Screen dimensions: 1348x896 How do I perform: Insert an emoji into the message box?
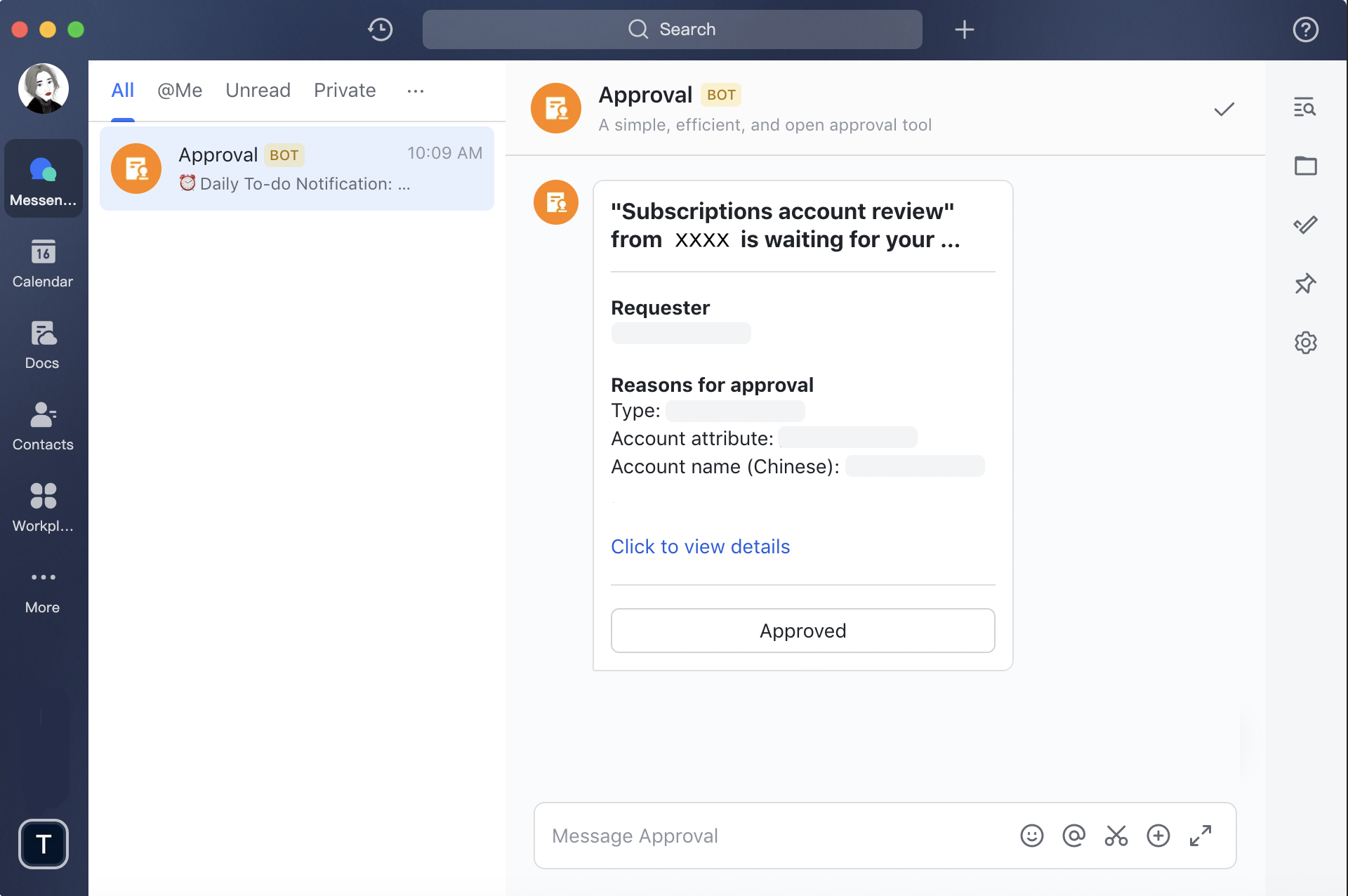pyautogui.click(x=1031, y=836)
